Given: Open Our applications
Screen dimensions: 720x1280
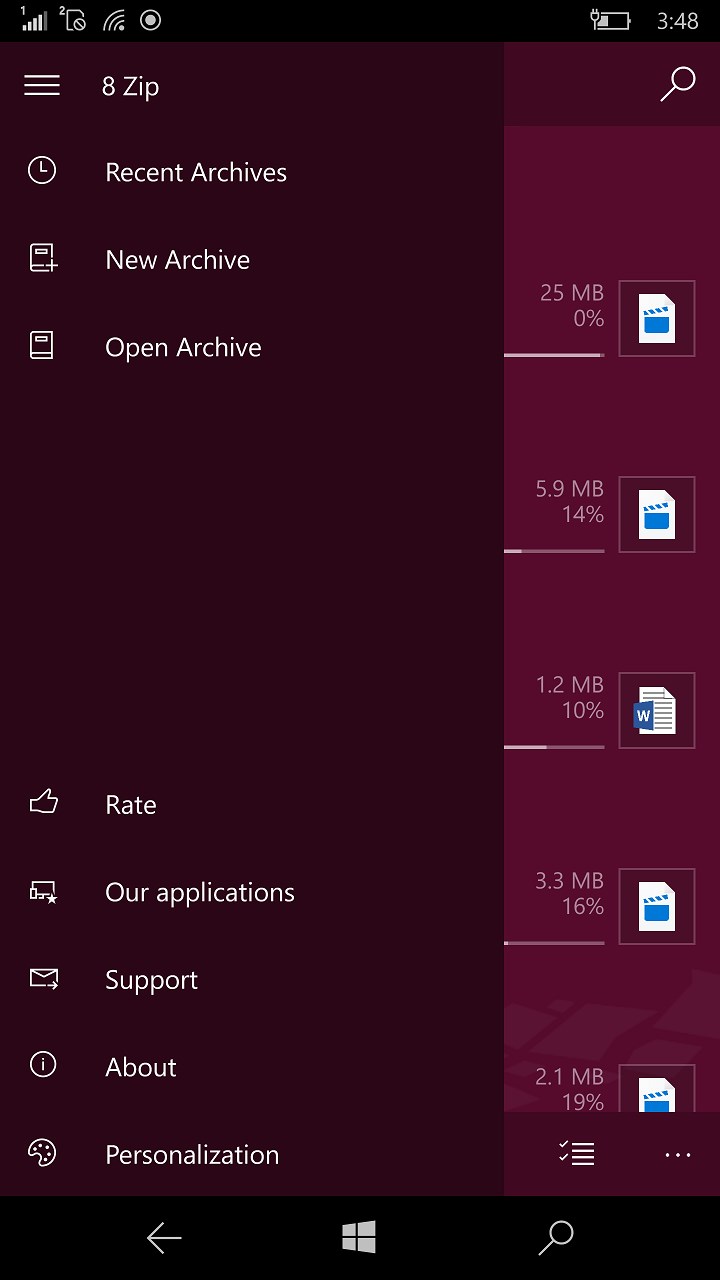Looking at the screenshot, I should [199, 892].
